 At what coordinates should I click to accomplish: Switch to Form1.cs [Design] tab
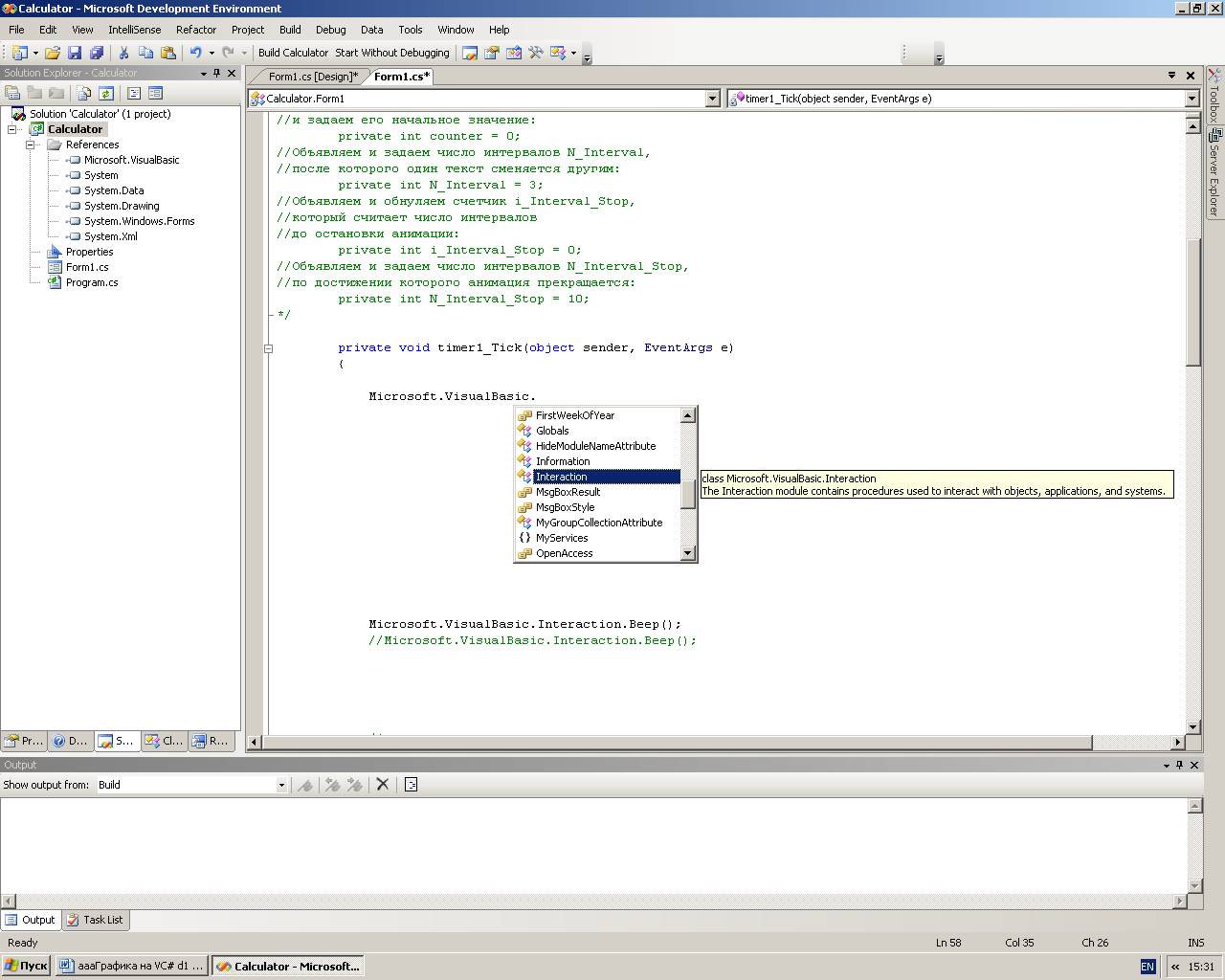click(x=313, y=77)
